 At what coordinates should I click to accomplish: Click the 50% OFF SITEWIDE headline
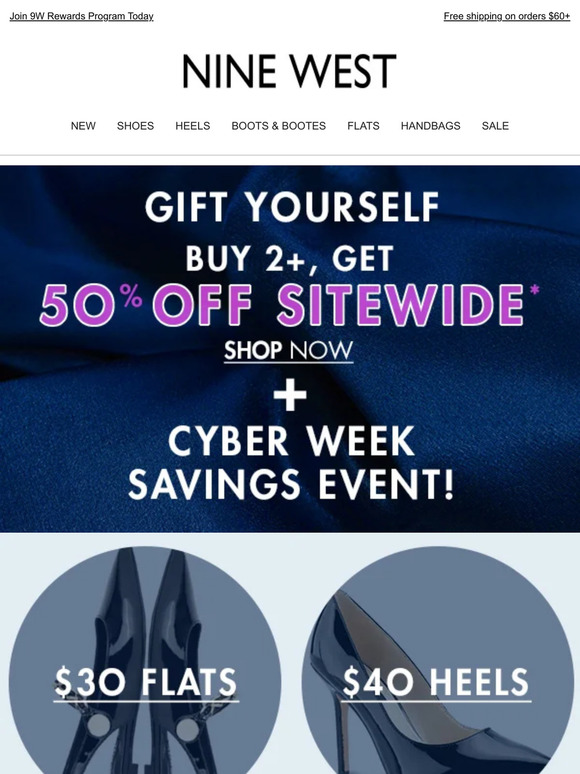click(289, 304)
